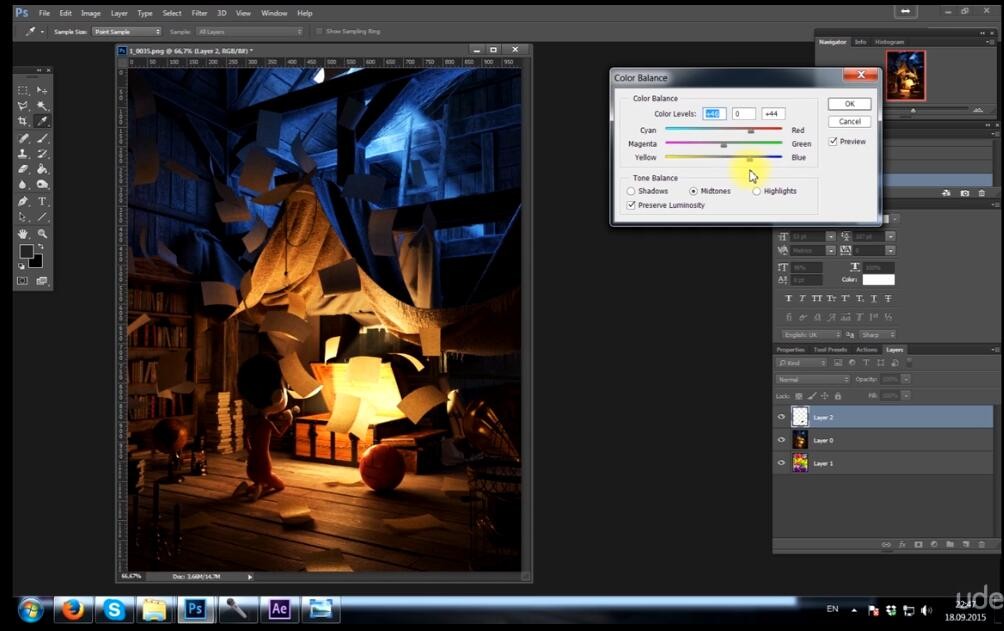Toggle Quick Mask mode in toolbox
The height and width of the screenshot is (631, 1004).
click(x=23, y=281)
